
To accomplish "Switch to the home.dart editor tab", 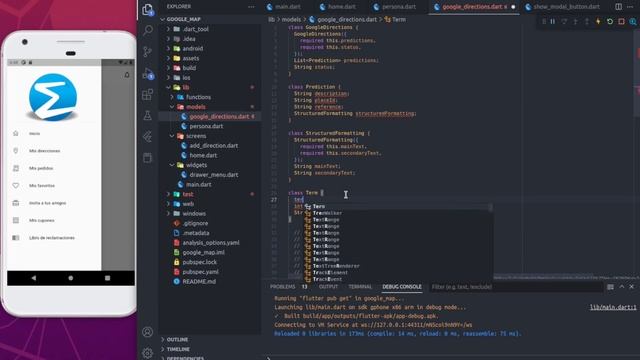I will (342, 7).
